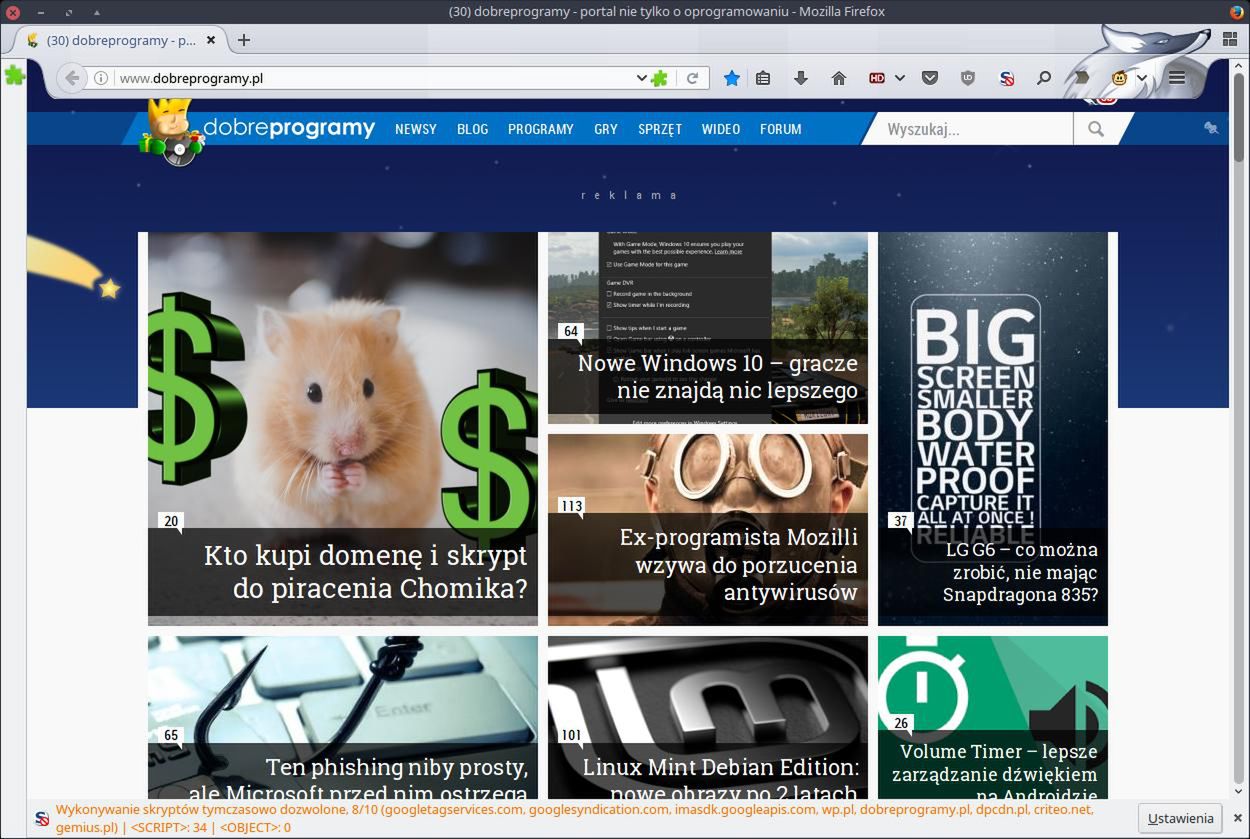Open the Firefox hamburger menu
Viewport: 1250px width, 839px height.
1177,78
